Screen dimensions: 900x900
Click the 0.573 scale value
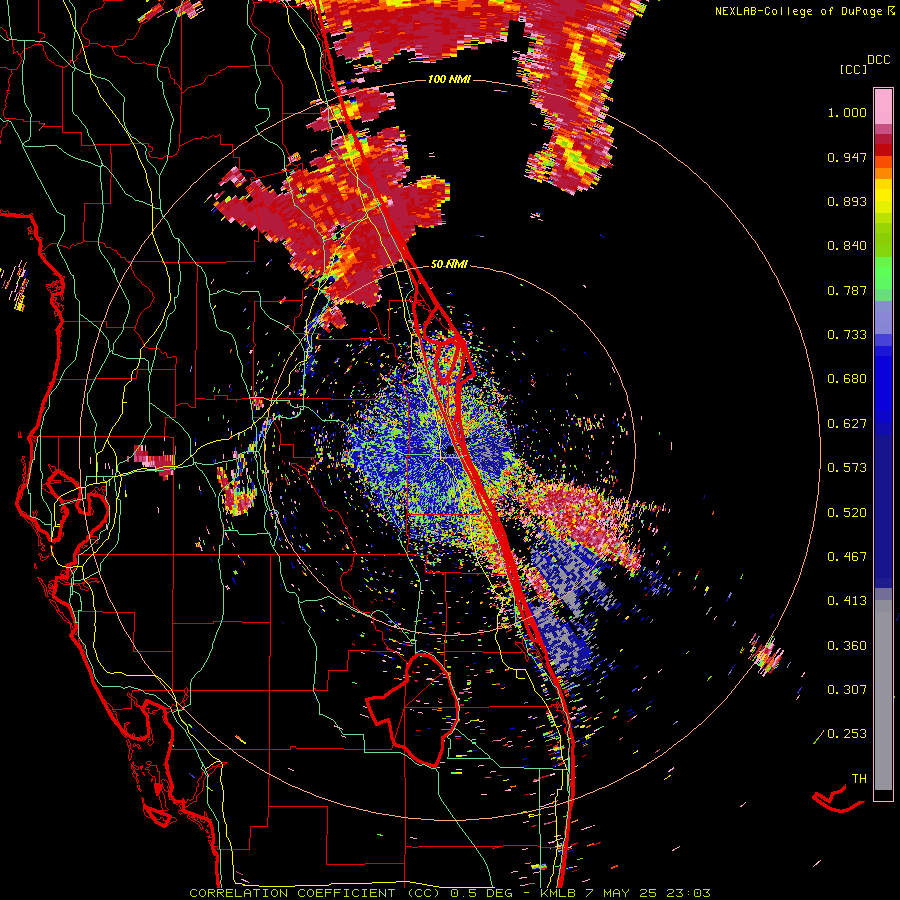(847, 468)
